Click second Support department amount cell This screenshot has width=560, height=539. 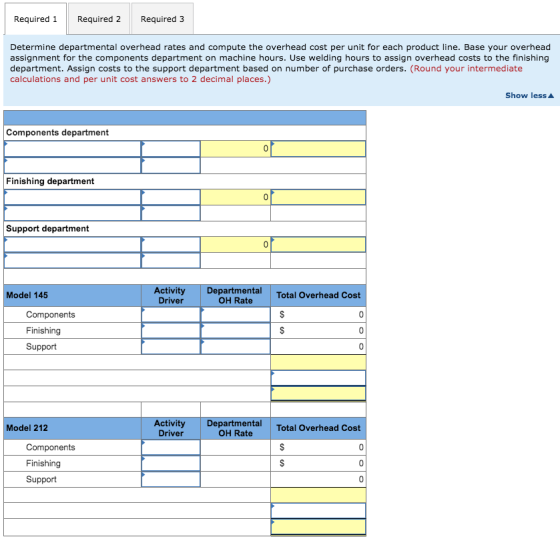(x=171, y=260)
